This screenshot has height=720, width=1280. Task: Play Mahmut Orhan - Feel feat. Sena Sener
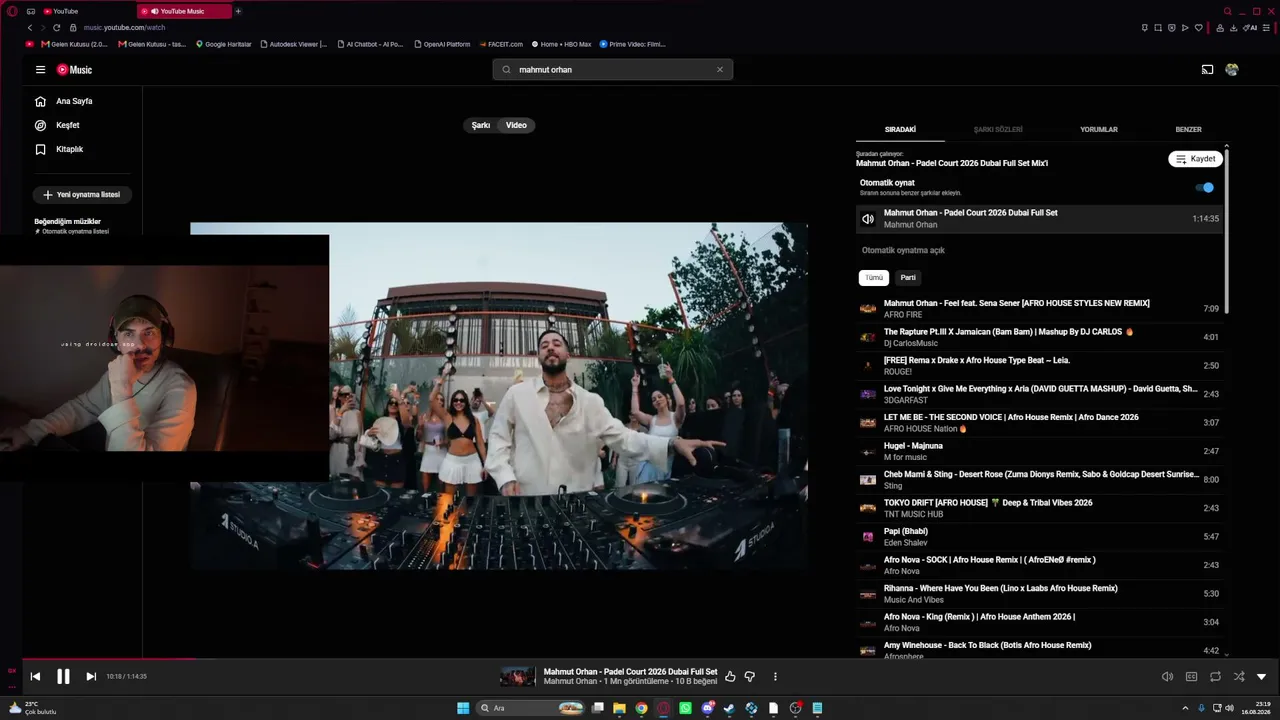(1039, 309)
